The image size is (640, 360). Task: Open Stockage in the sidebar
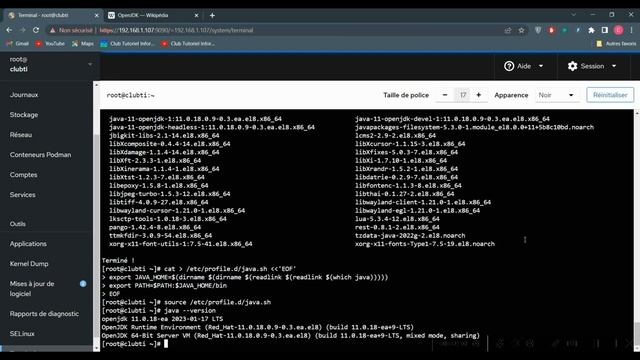pos(24,115)
